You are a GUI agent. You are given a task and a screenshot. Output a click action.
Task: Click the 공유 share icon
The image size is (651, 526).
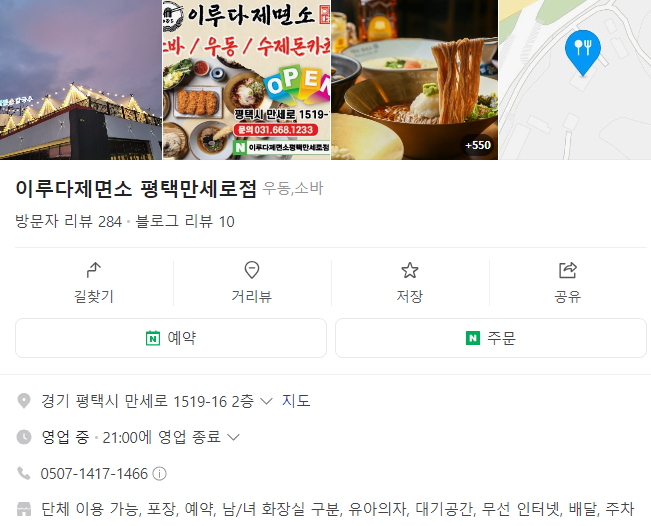pos(568,270)
